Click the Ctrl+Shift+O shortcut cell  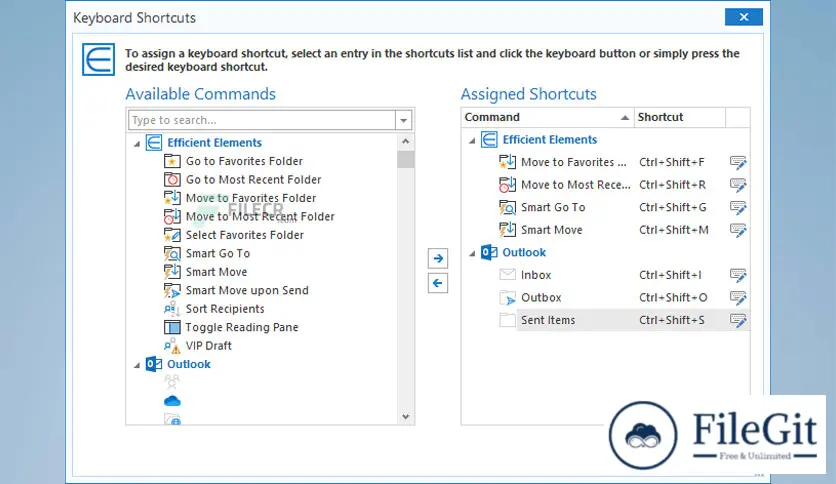[x=673, y=297]
